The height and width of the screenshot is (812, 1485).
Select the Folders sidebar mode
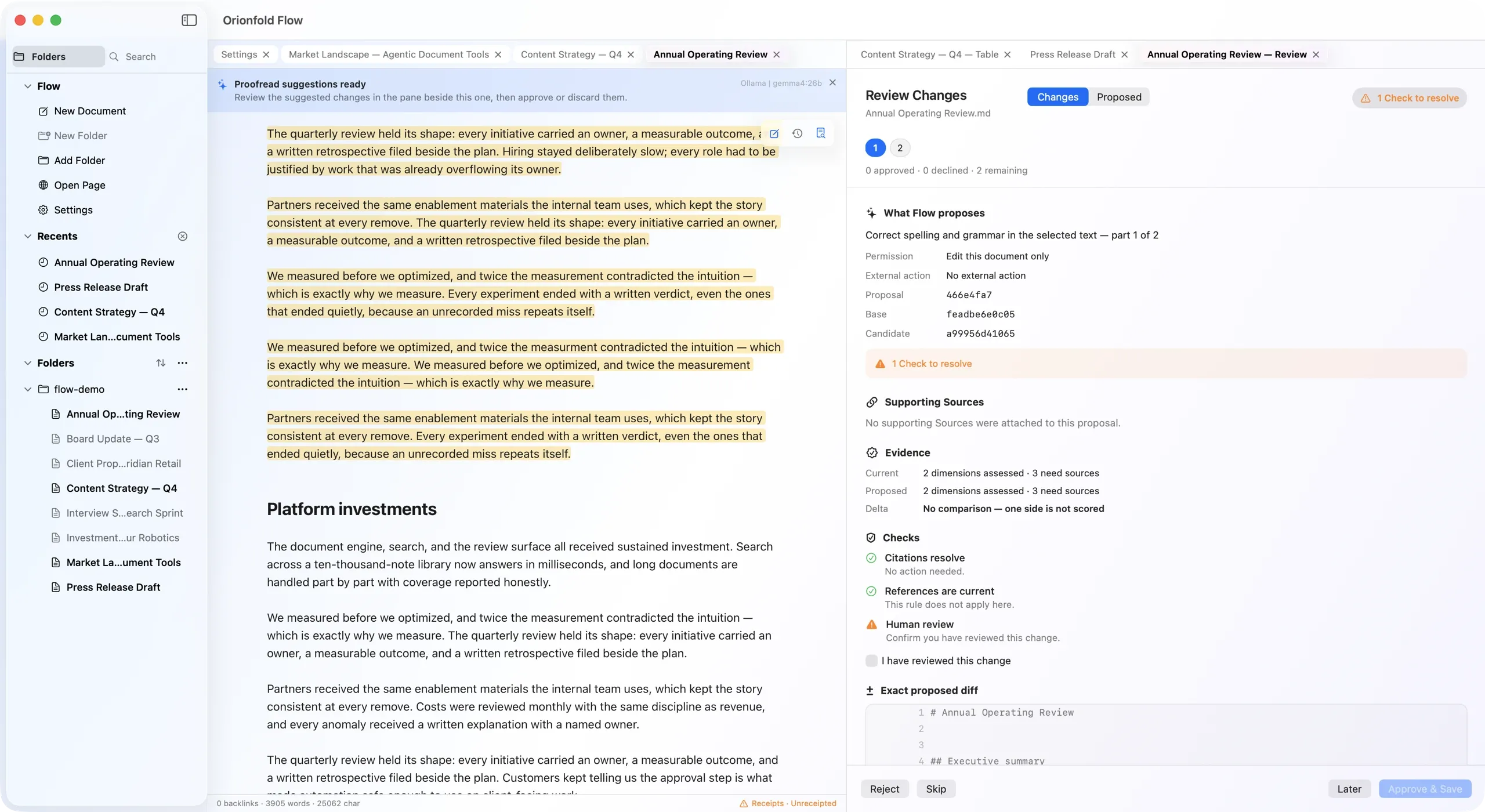point(58,56)
